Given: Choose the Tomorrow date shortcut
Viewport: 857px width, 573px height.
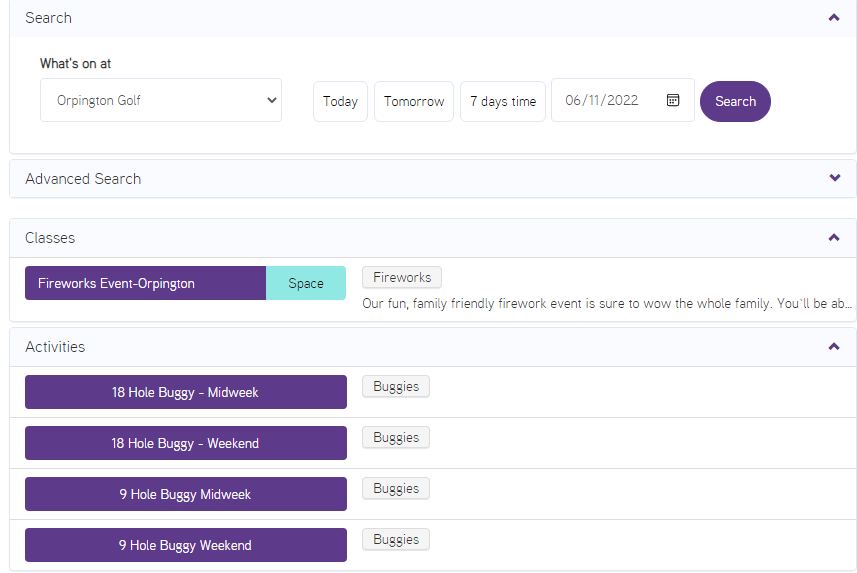Looking at the screenshot, I should [414, 101].
